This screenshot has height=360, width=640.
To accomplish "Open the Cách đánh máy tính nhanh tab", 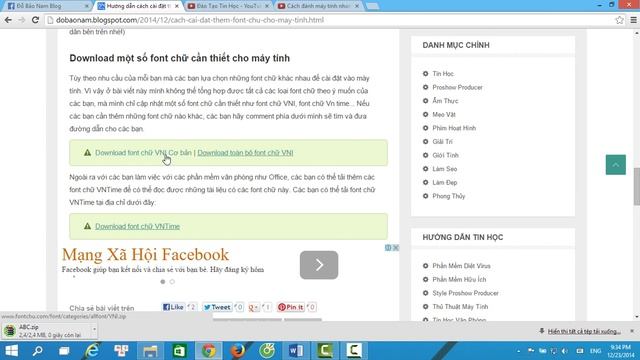I will click(317, 6).
